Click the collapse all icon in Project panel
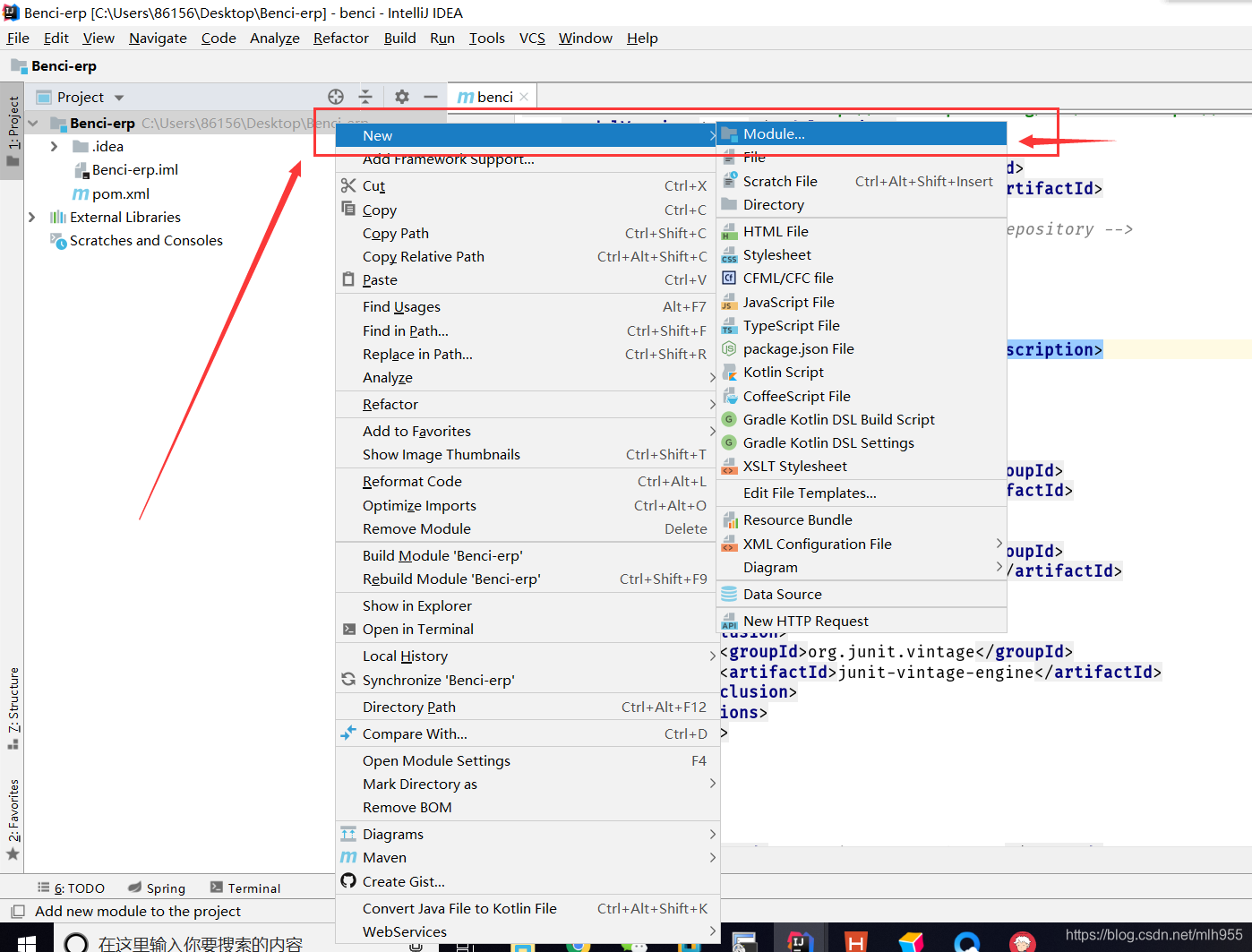Image resolution: width=1252 pixels, height=952 pixels. tap(365, 97)
